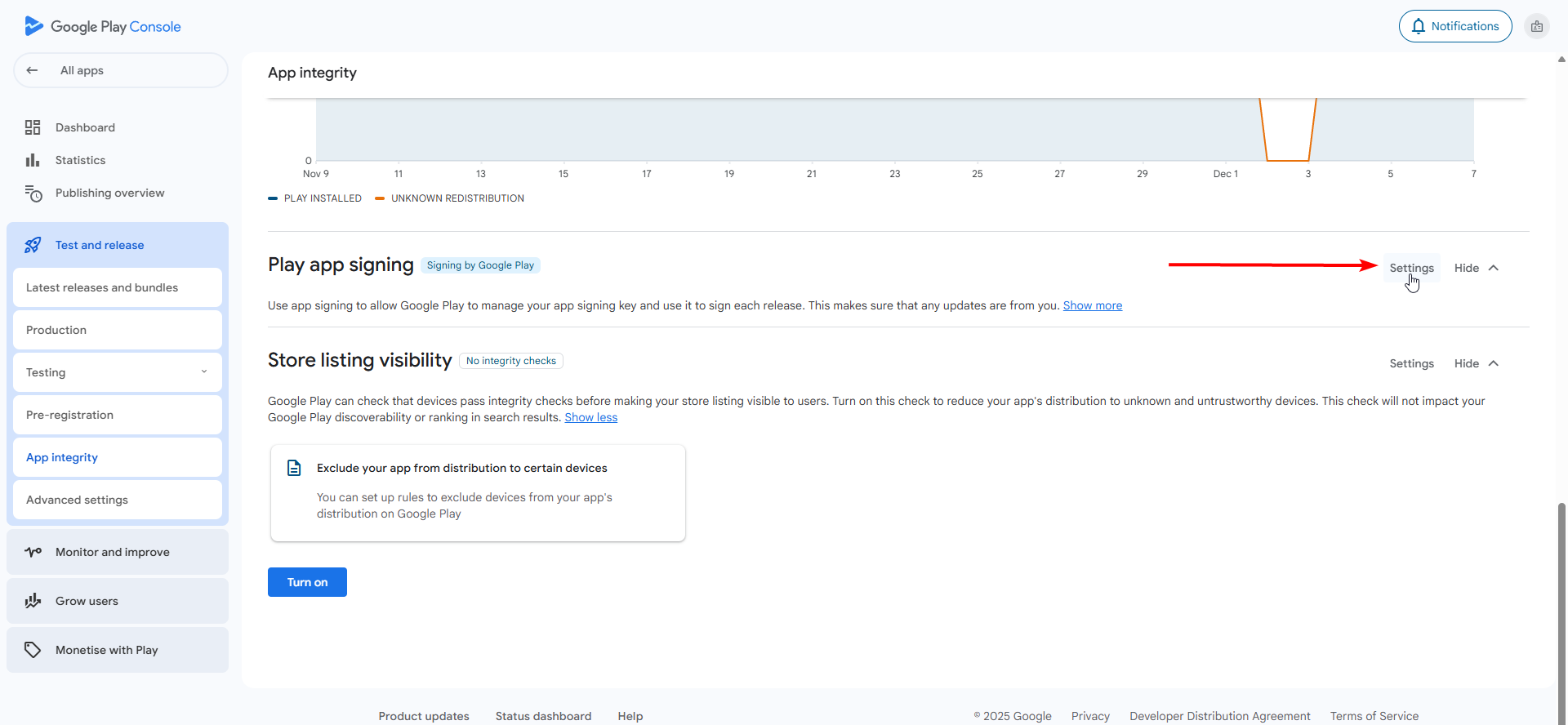Open the Production page
The image size is (1568, 725).
point(118,330)
